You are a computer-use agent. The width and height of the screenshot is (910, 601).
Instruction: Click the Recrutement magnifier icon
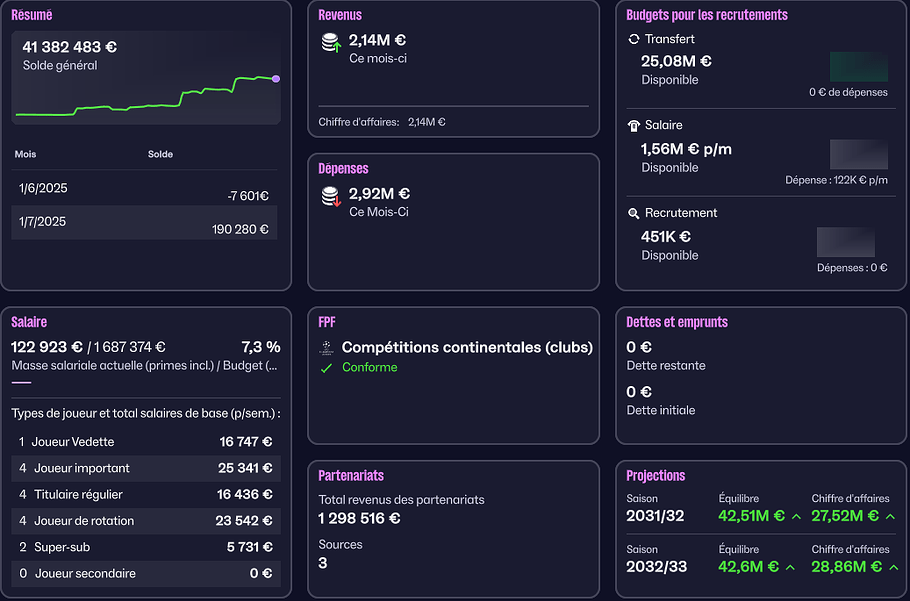pos(633,213)
